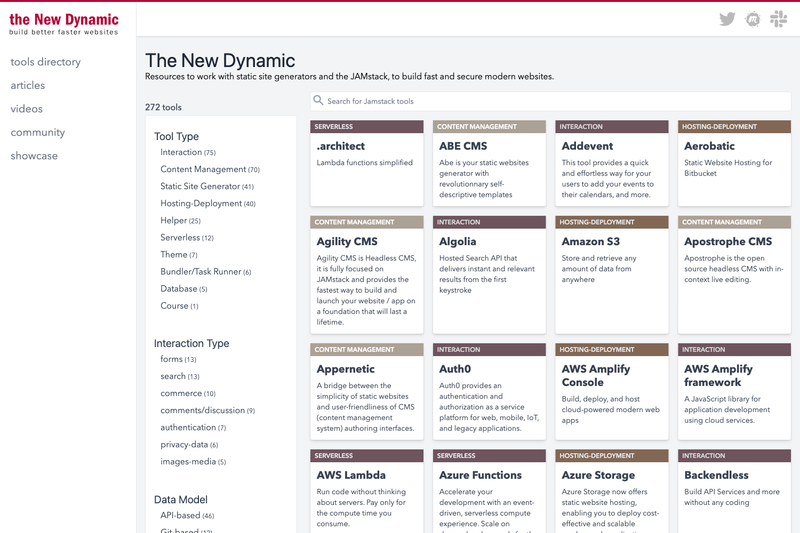Open the Azure Storage card
The image size is (800, 533).
[x=612, y=491]
